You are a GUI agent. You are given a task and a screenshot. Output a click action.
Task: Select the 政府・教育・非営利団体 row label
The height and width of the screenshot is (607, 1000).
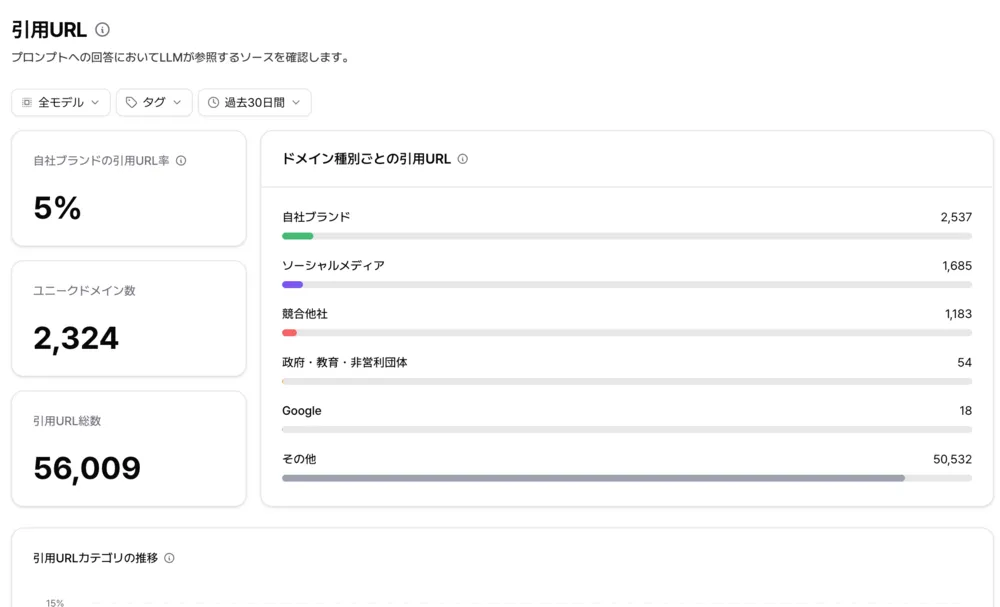[344, 362]
